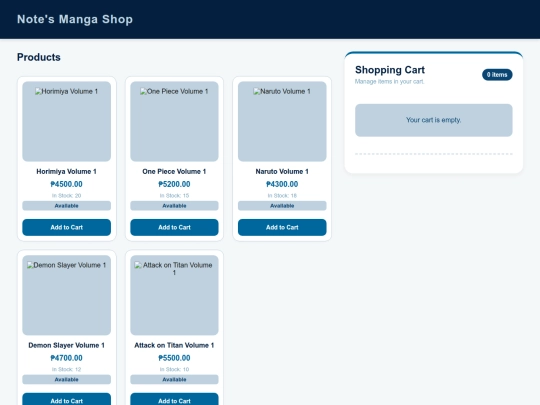Click Demon Slayer's Available status badge

tap(66, 380)
